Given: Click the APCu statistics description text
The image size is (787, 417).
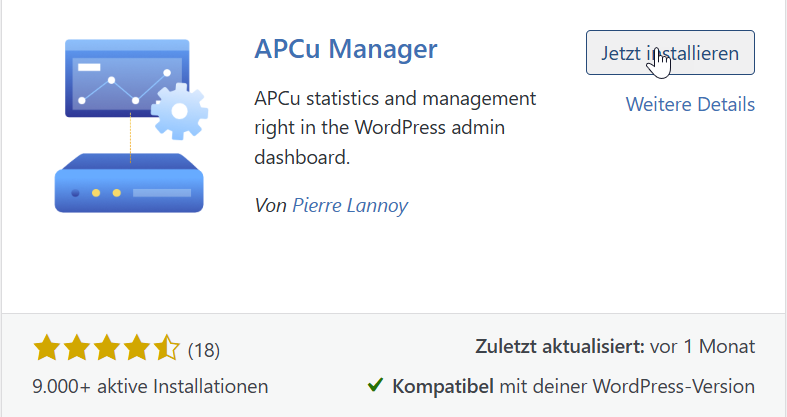Looking at the screenshot, I should (395, 128).
